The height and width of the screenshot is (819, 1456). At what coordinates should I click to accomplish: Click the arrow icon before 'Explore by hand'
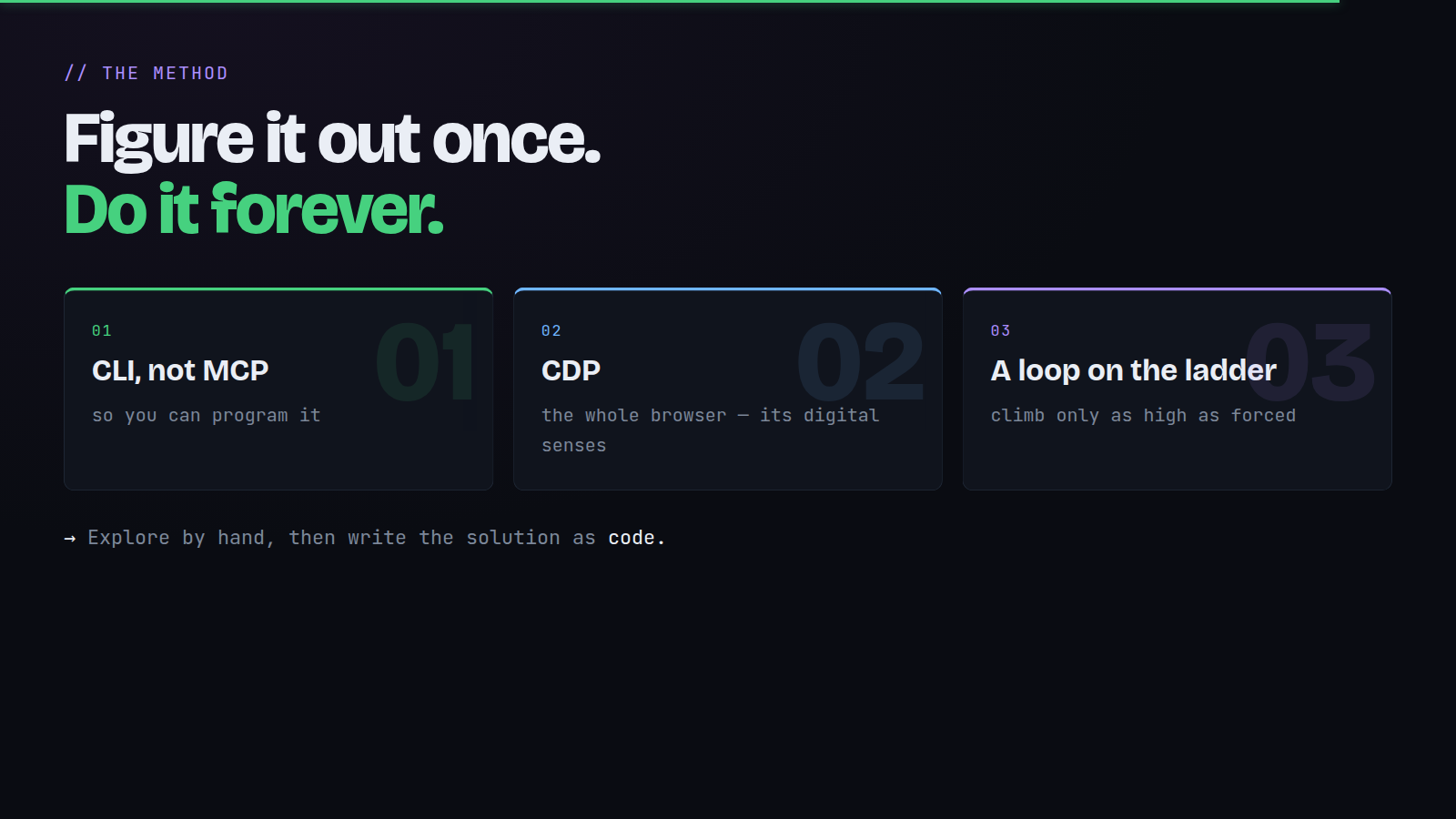click(70, 539)
